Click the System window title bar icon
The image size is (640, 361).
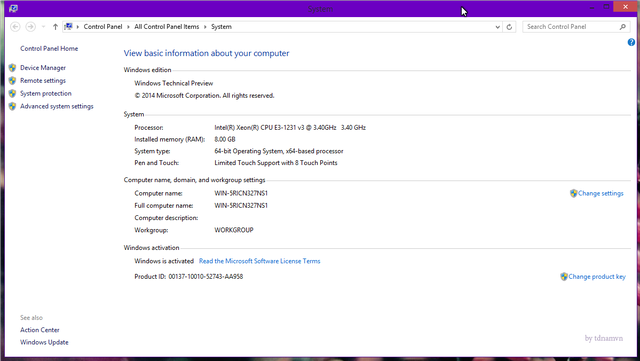(x=13, y=8)
